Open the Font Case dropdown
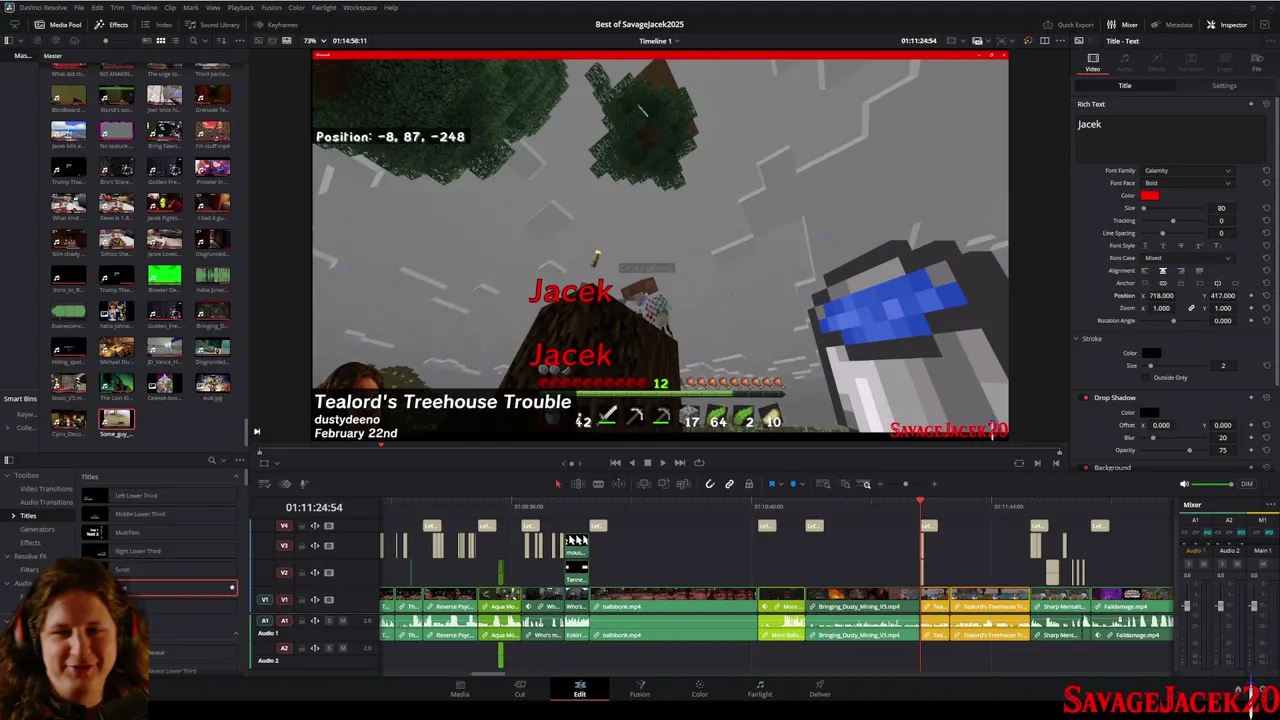This screenshot has width=1280, height=720. click(1187, 258)
